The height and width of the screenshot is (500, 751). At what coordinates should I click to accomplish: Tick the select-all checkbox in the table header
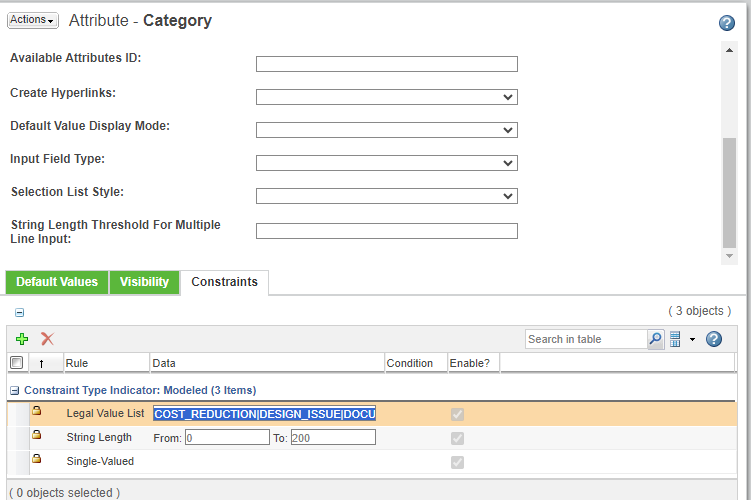pos(16,363)
